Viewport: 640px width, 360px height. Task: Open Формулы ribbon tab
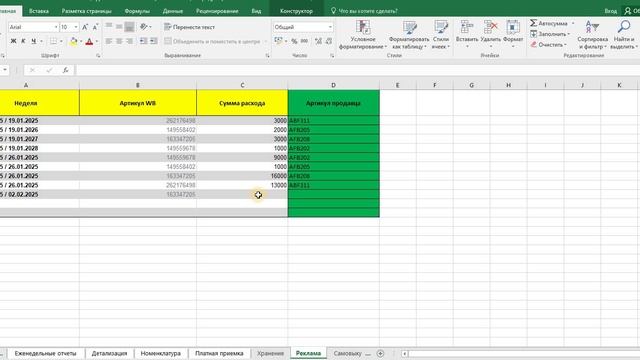pos(137,11)
